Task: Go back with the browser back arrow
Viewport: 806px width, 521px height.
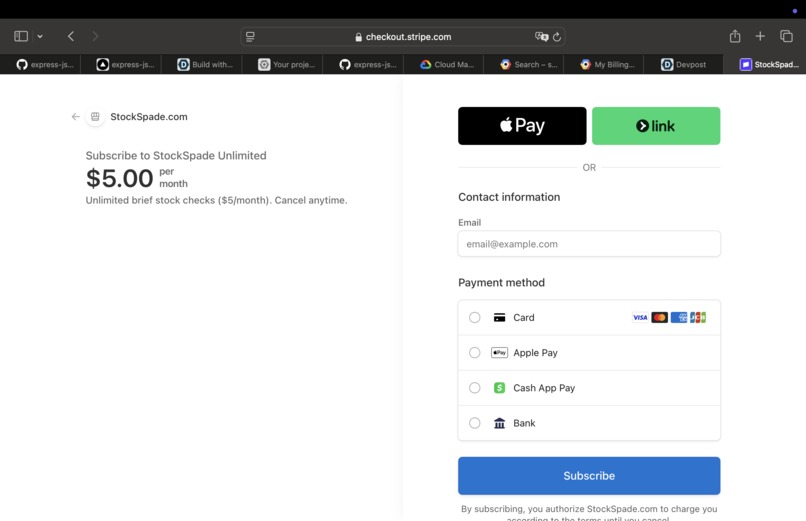Action: (x=71, y=36)
